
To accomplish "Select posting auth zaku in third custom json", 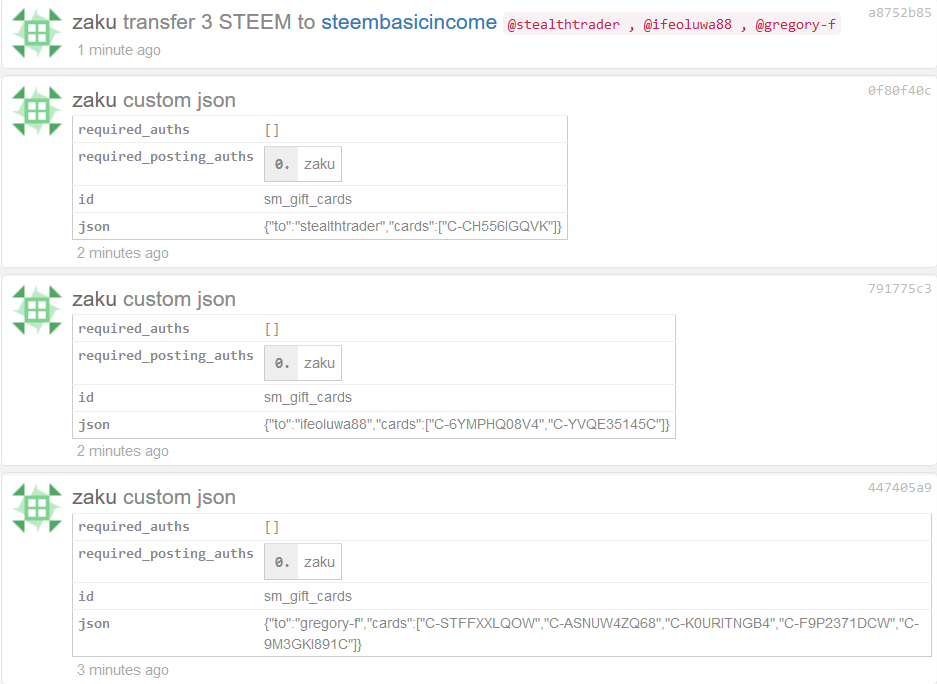I will pyautogui.click(x=303, y=562).
